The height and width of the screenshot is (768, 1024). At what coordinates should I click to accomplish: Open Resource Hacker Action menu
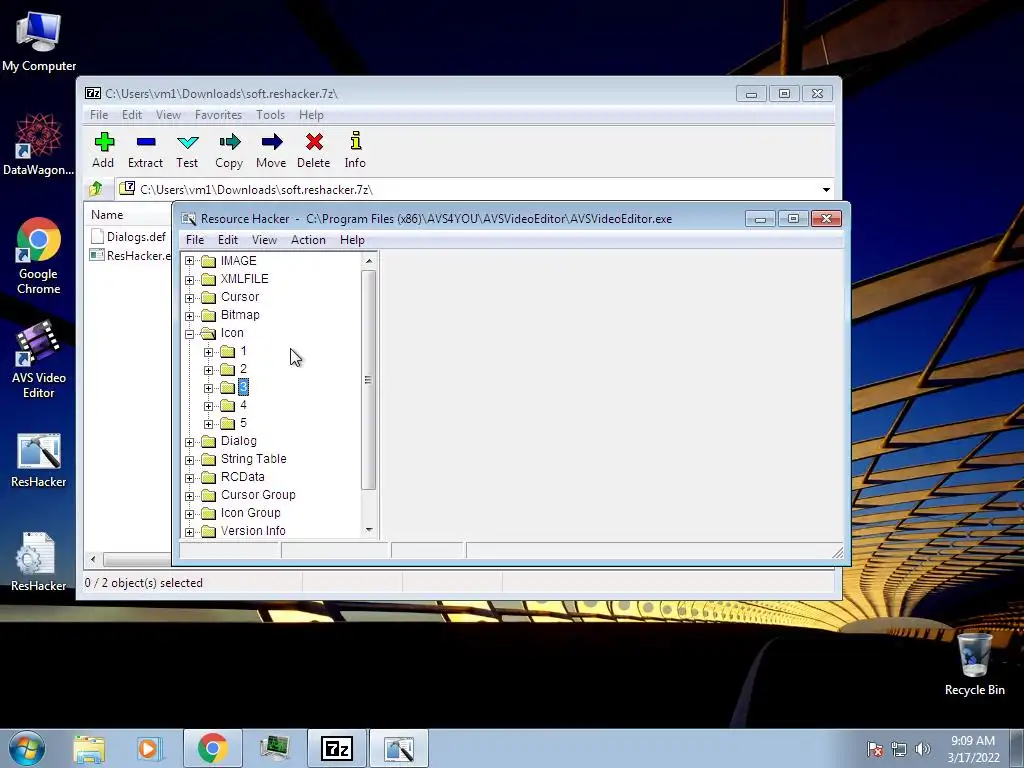(x=308, y=240)
